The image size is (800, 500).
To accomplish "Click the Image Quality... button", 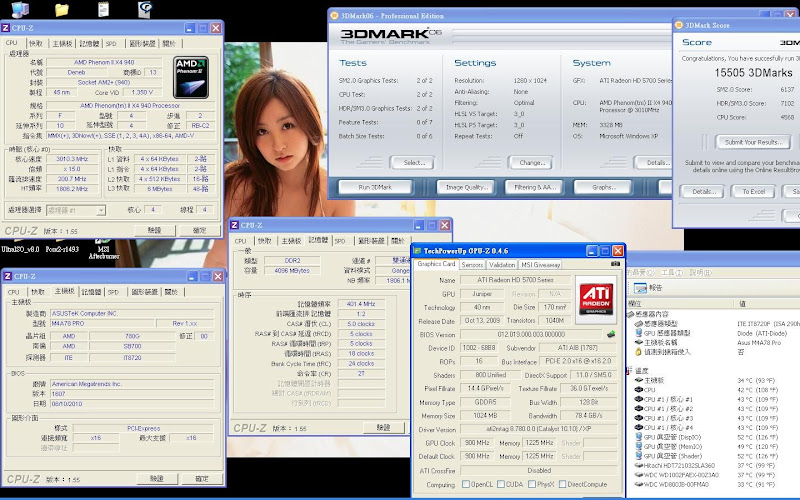I will point(467,187).
